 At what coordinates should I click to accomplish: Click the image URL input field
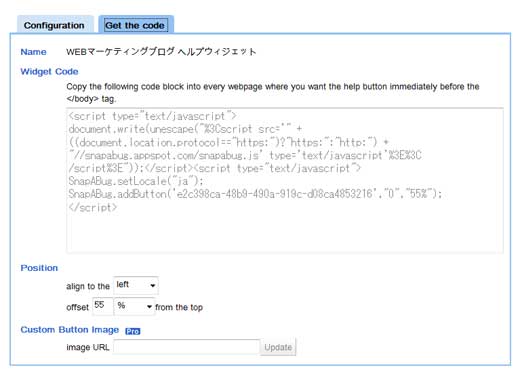click(187, 347)
